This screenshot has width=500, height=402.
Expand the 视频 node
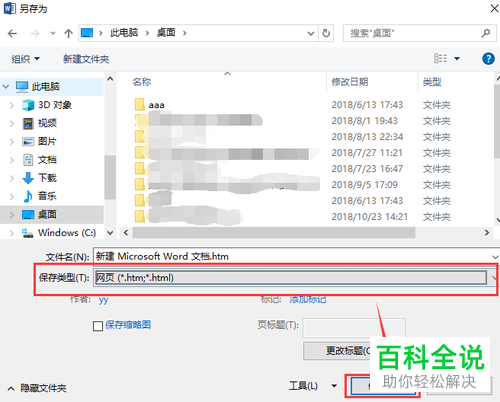click(x=12, y=123)
